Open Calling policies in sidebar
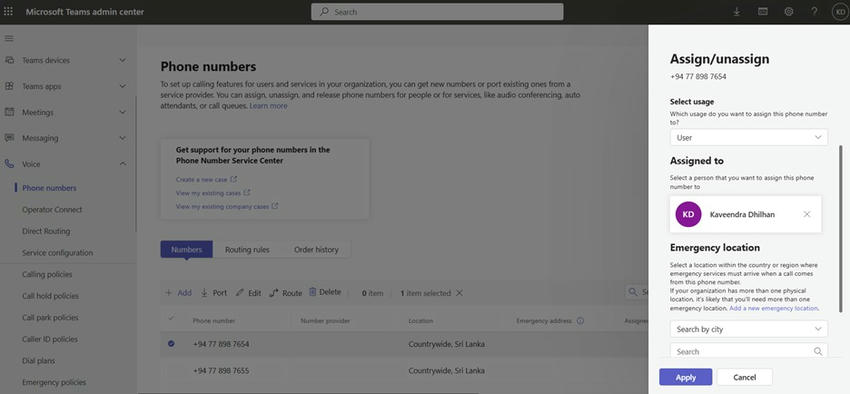The image size is (850, 394). tap(47, 275)
